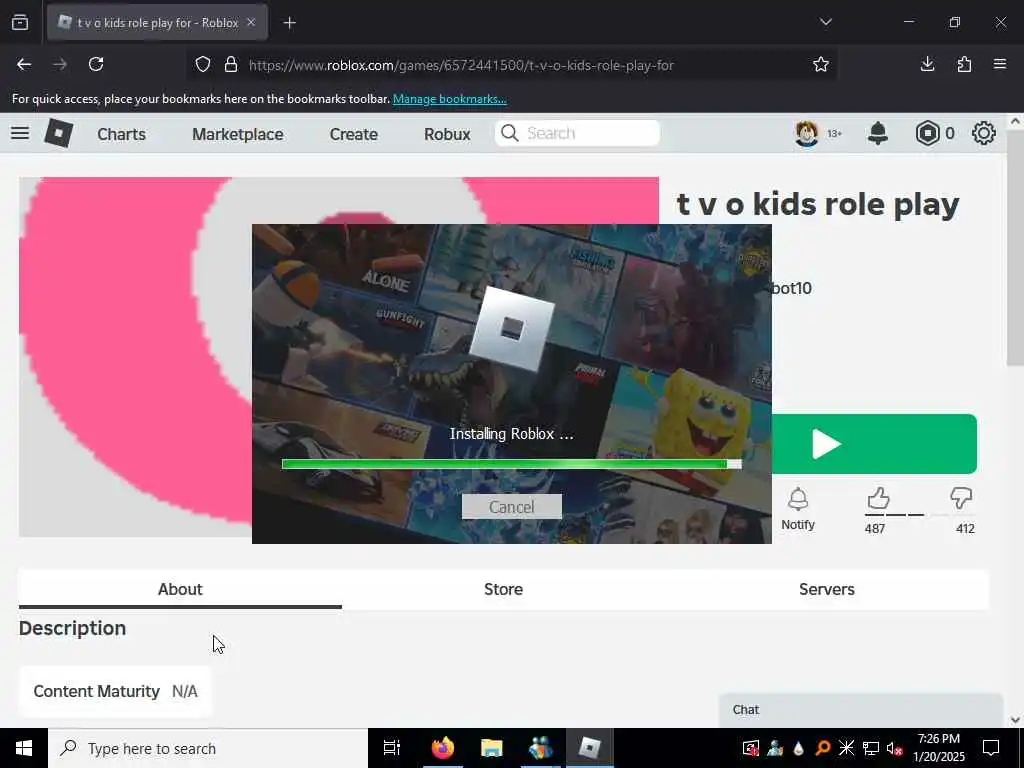Click the game thumbnail image
1024x768 pixels.
coord(135,357)
